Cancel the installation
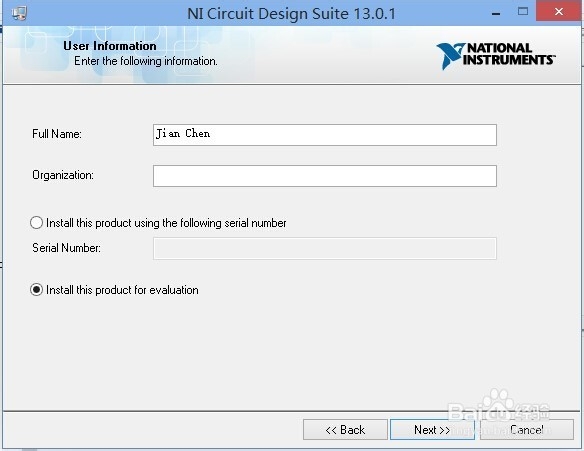The width and height of the screenshot is (584, 451). point(527,430)
